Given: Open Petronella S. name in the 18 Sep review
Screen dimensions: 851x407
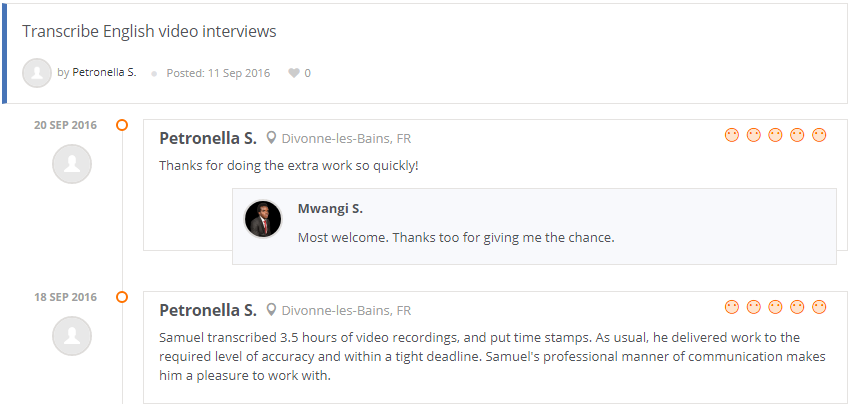Looking at the screenshot, I should 208,310.
